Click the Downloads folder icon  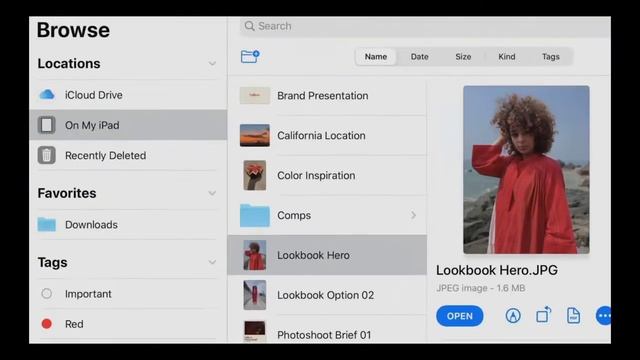pyautogui.click(x=47, y=224)
